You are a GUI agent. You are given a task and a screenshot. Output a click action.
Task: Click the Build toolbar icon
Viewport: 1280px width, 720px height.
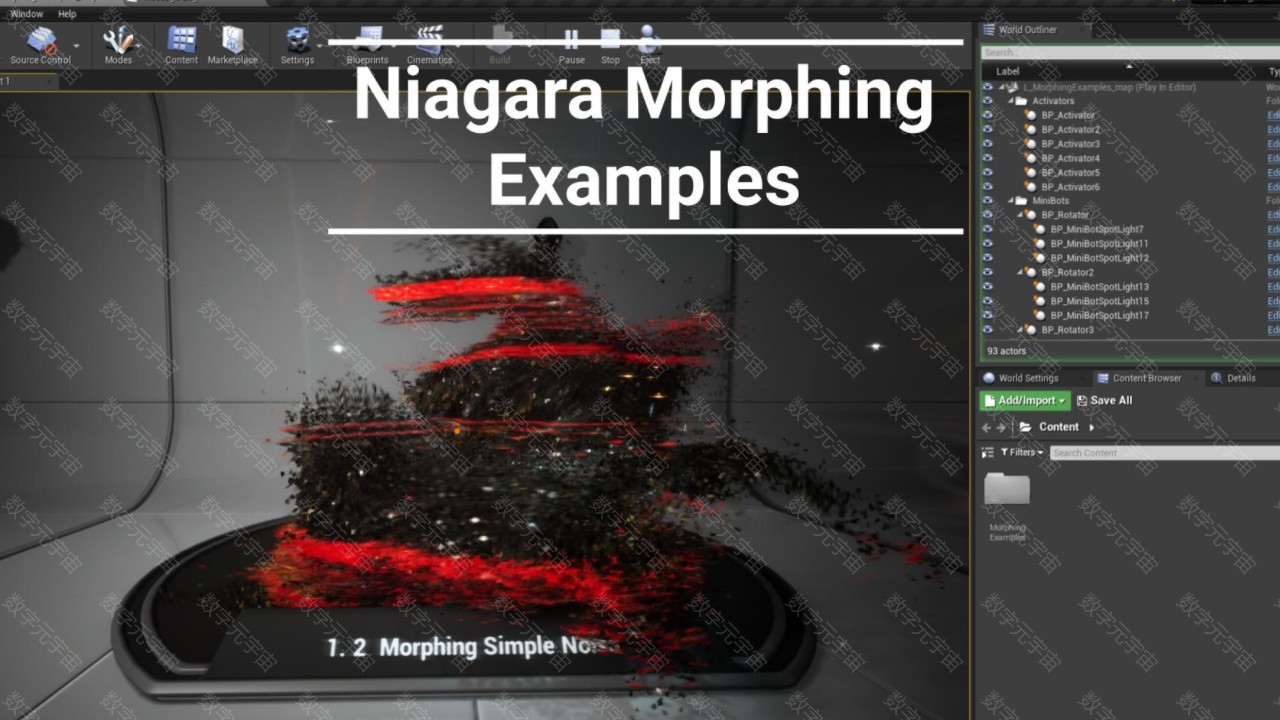500,40
